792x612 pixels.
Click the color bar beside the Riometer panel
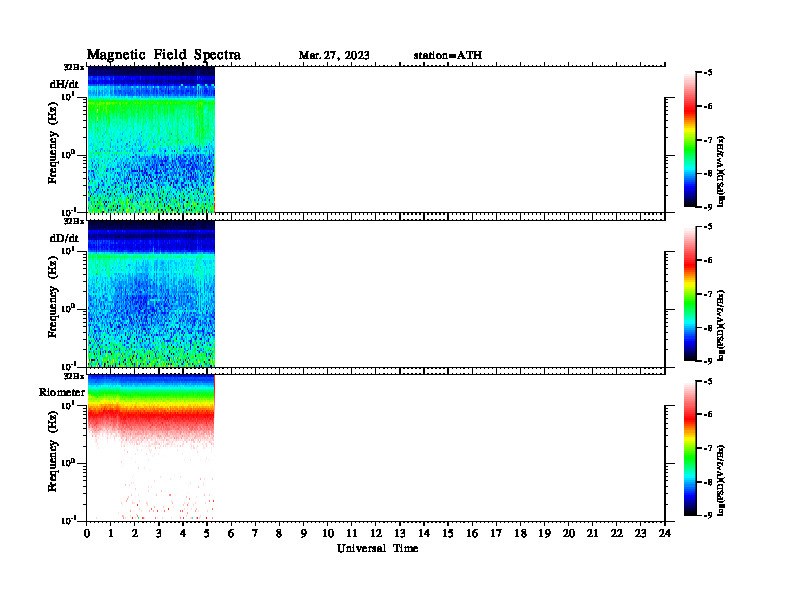pyautogui.click(x=690, y=447)
